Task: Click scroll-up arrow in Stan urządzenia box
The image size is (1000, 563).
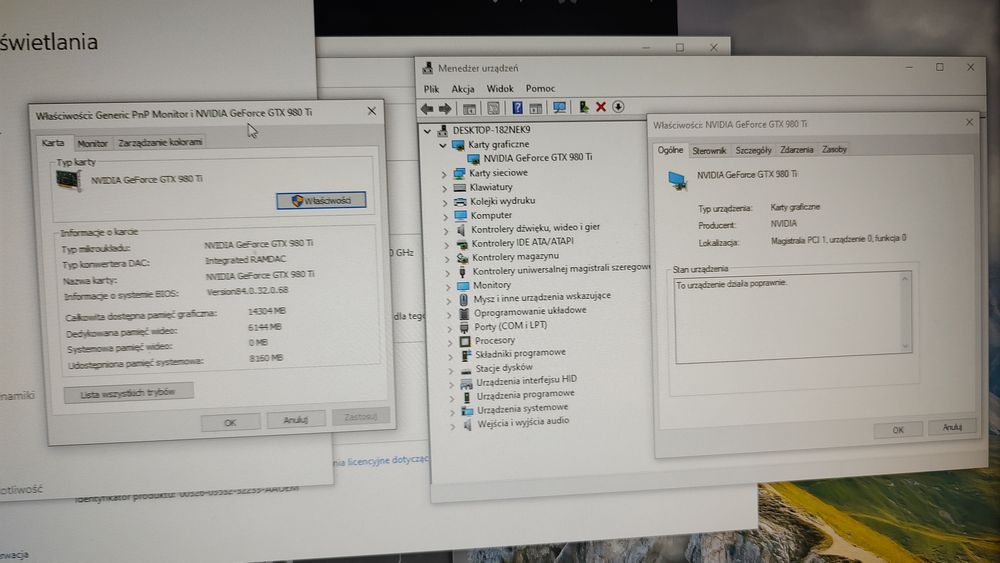Action: point(904,279)
